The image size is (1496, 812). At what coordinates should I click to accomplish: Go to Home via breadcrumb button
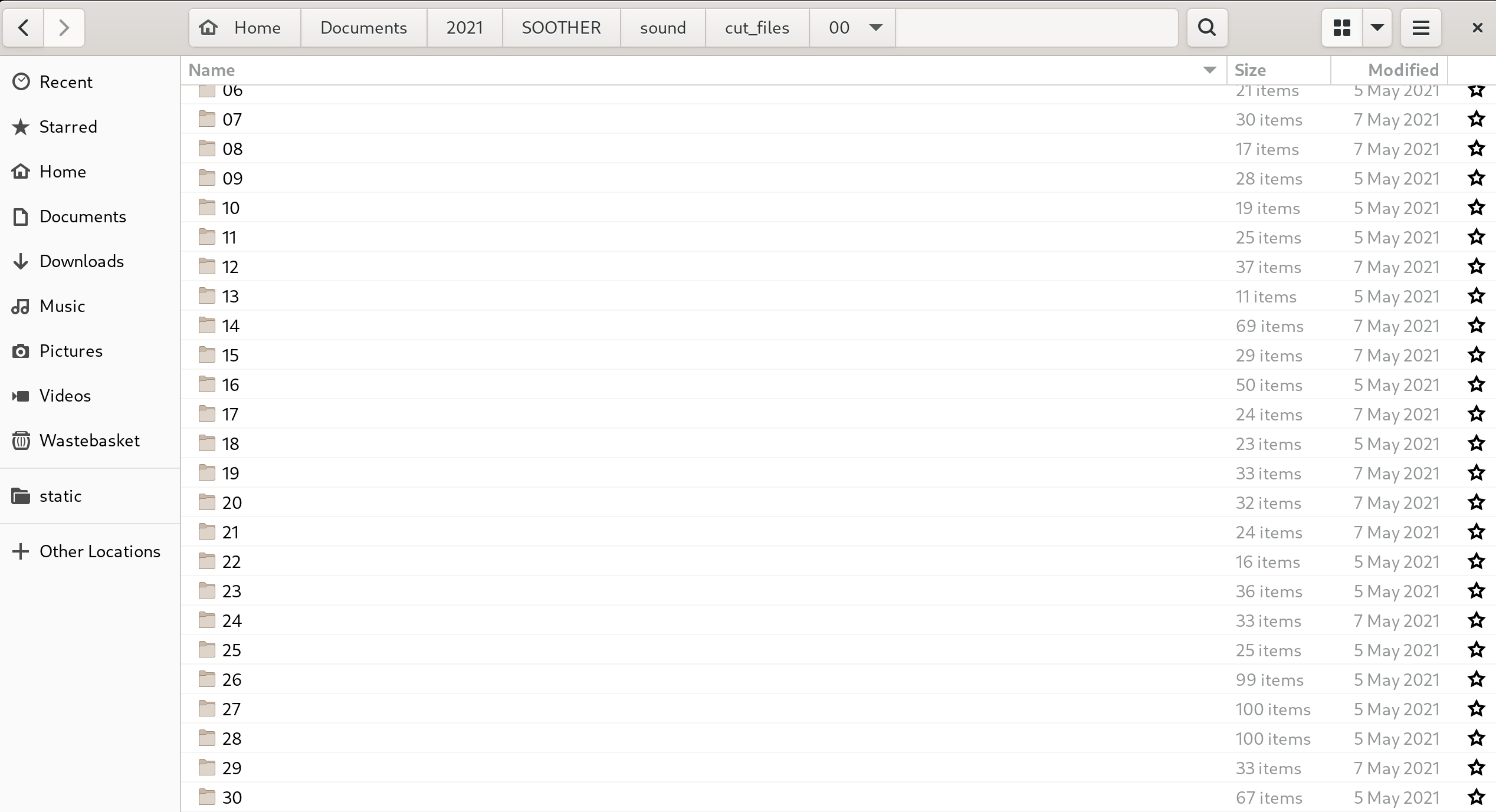(244, 28)
